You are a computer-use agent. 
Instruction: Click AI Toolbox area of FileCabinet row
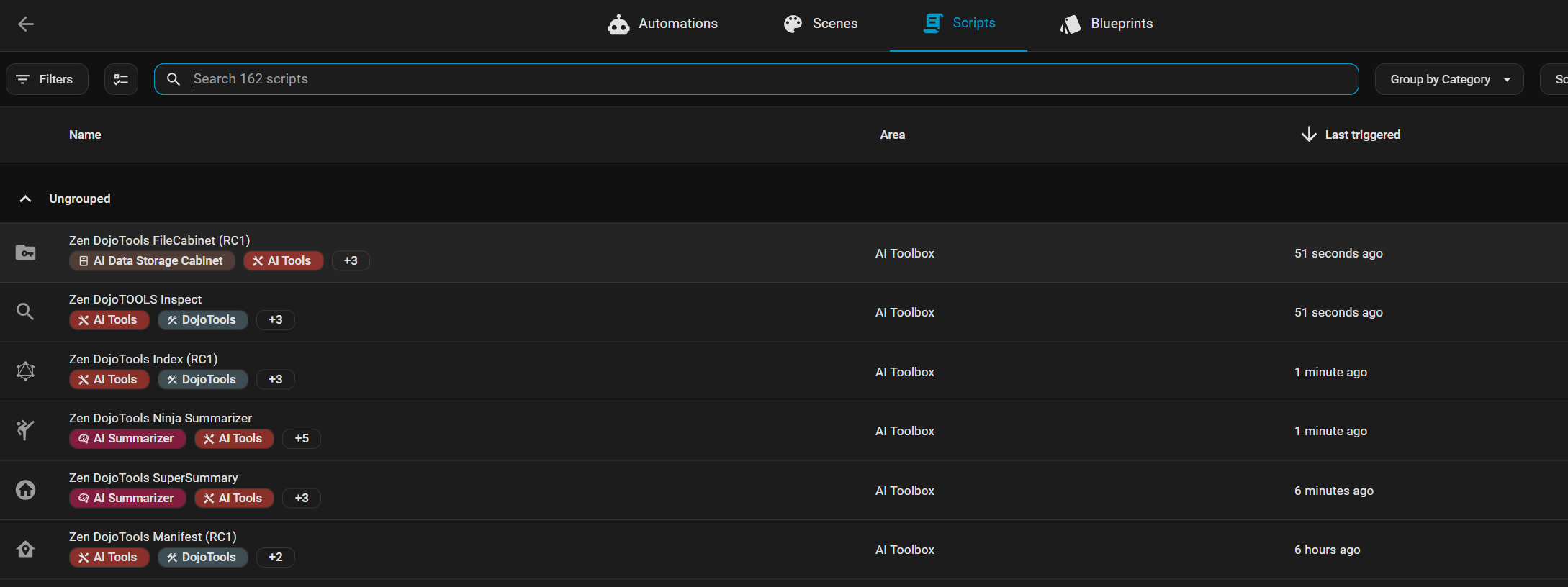(x=905, y=253)
